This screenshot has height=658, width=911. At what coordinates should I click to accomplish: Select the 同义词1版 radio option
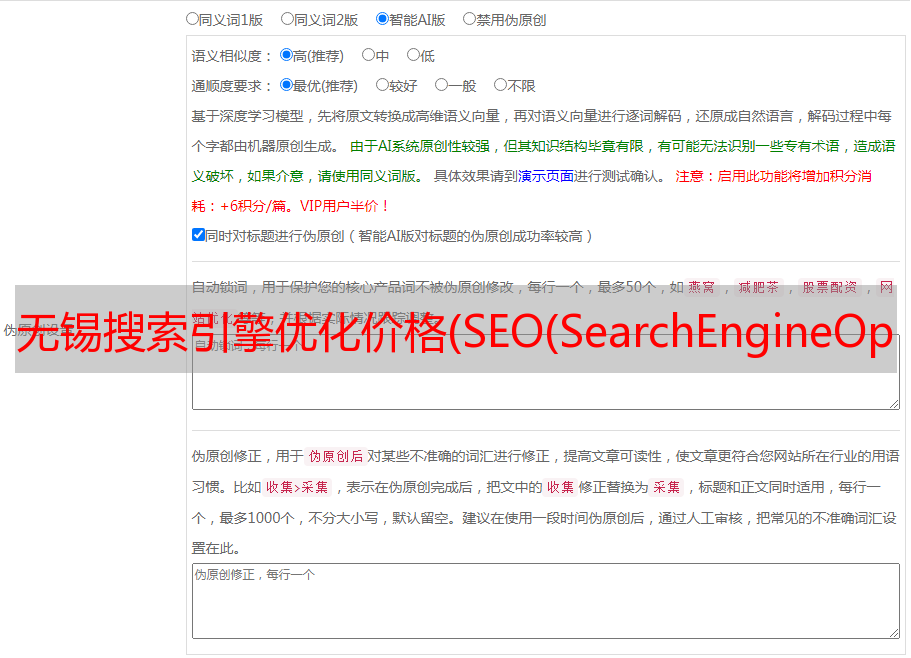pos(192,19)
